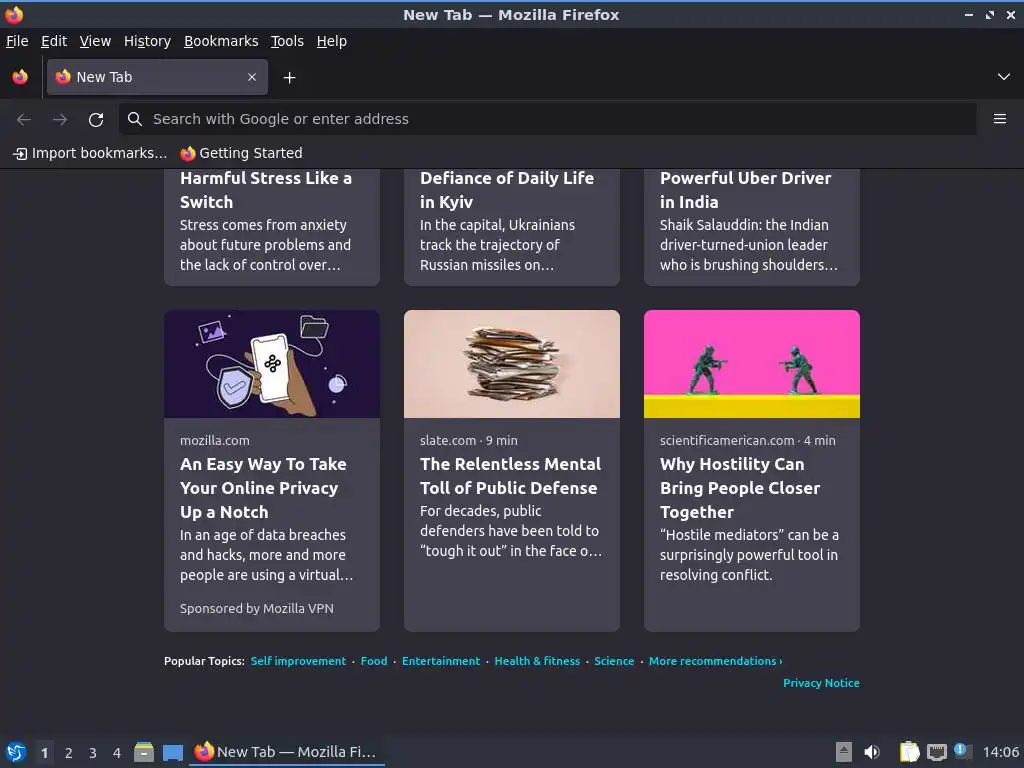1024x768 pixels.
Task: Open Getting Started bookmark
Action: tap(242, 153)
